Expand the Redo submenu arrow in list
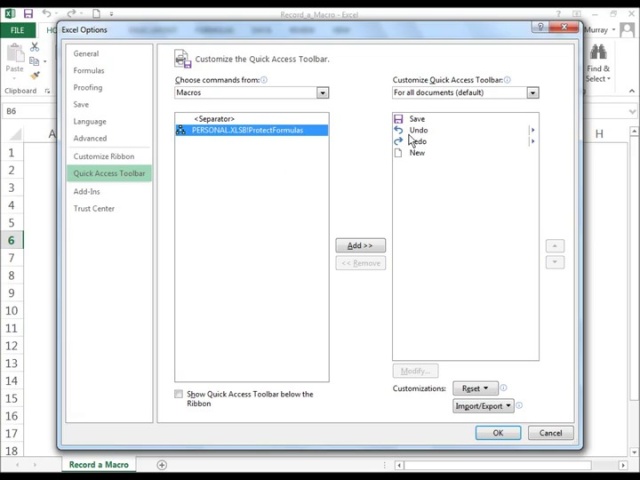 (533, 141)
